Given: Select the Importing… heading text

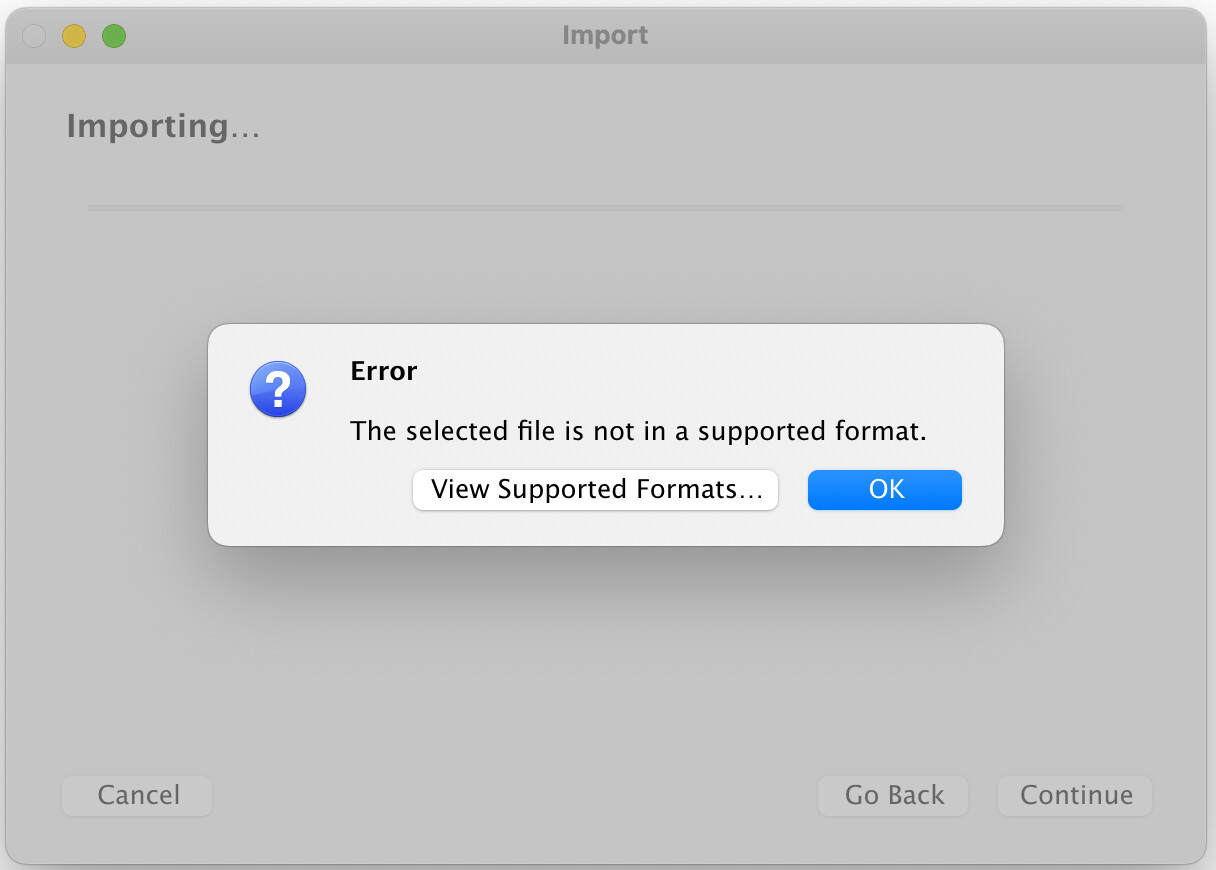Looking at the screenshot, I should tap(163, 127).
